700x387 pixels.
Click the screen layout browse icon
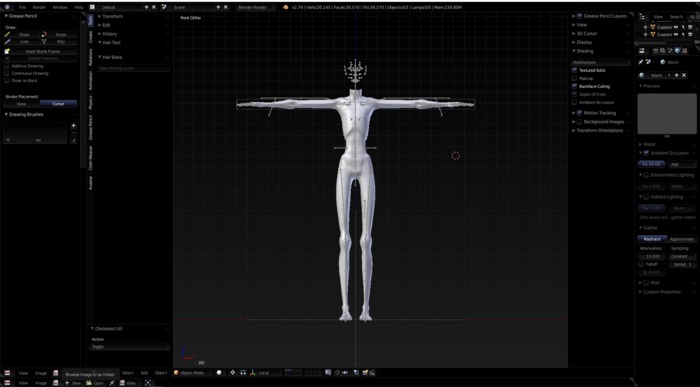92,7
